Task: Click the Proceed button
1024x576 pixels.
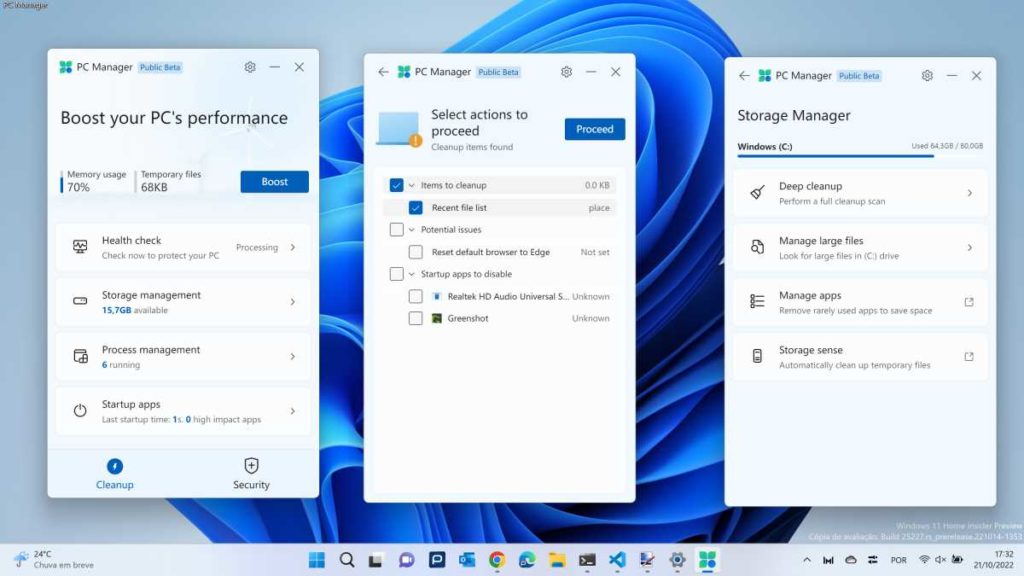Action: [594, 129]
